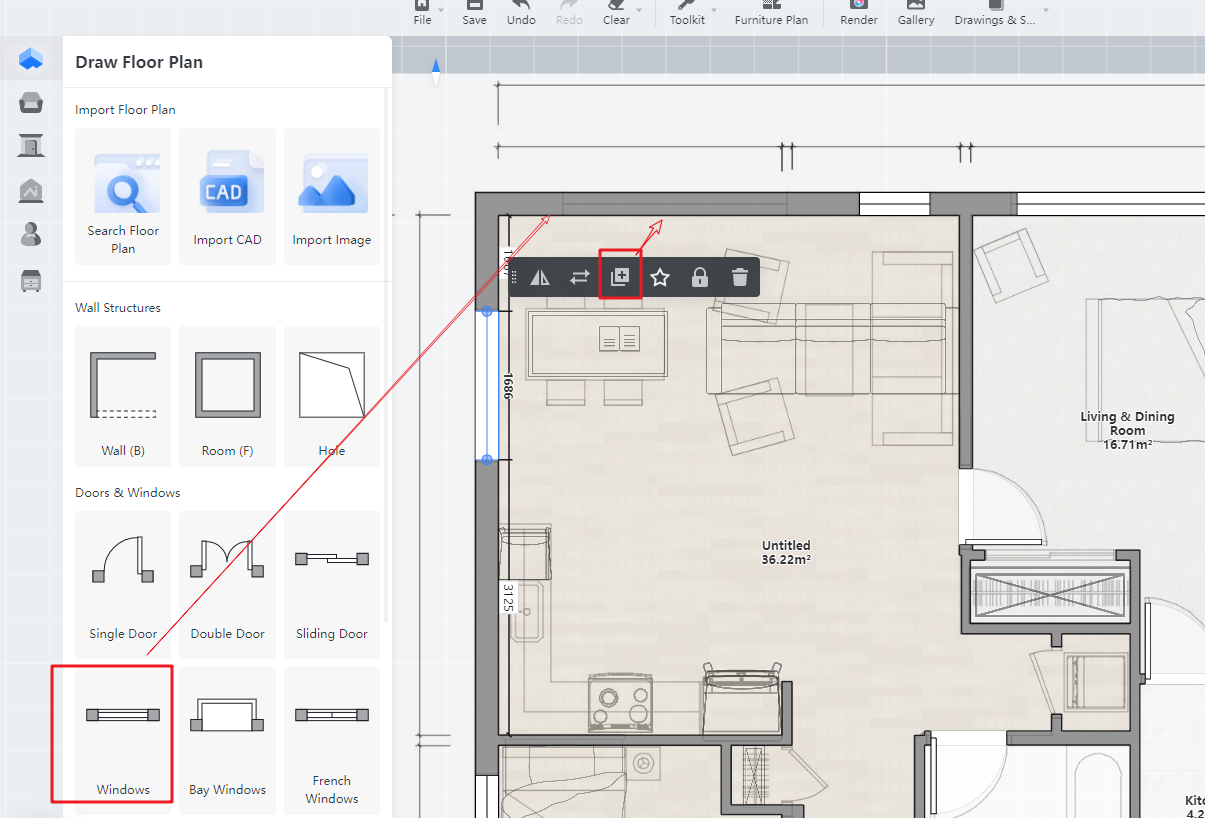Click the Duplicate icon in floating toolbar
This screenshot has height=818, width=1205.
619,277
